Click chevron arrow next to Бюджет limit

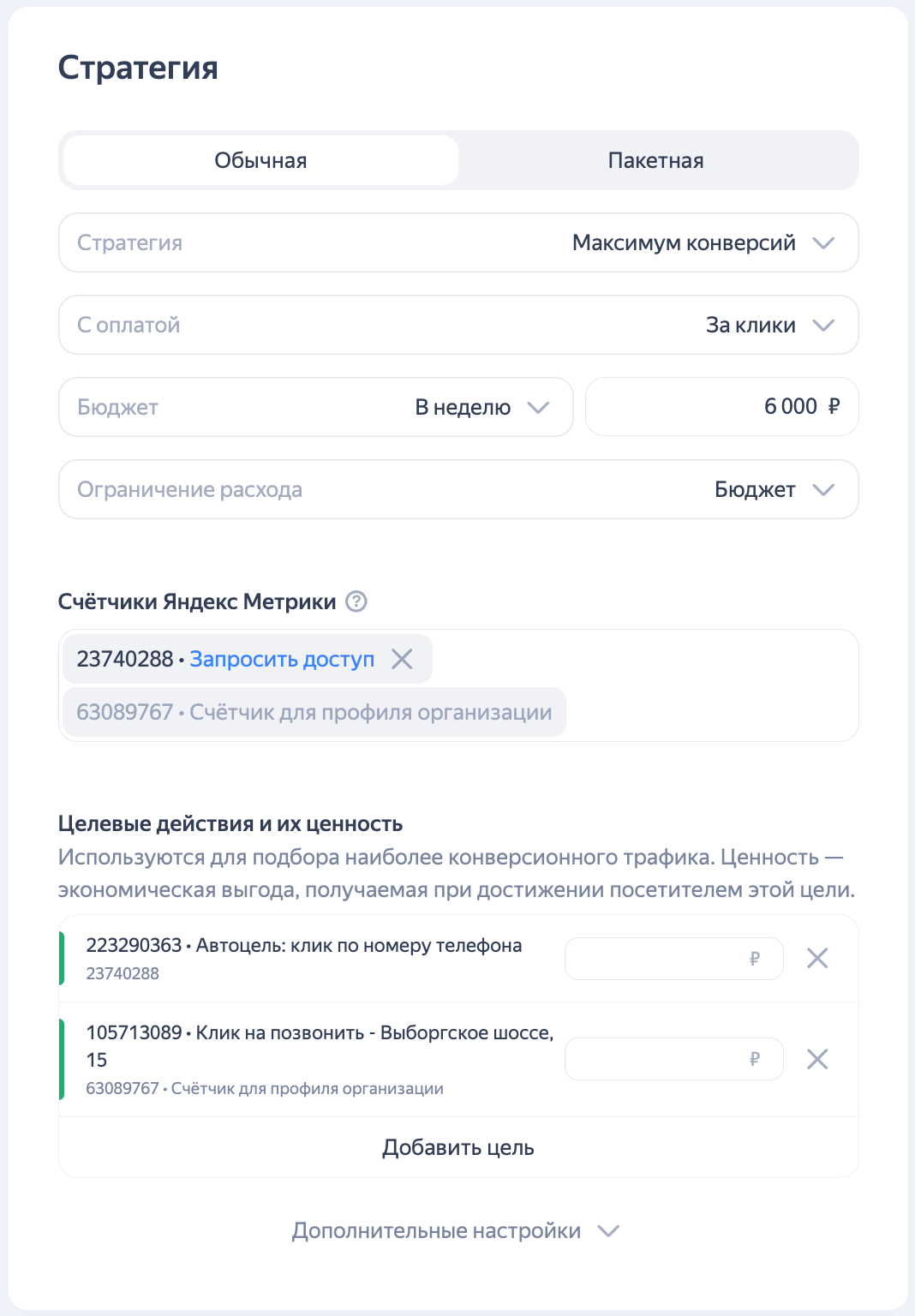pyautogui.click(x=823, y=489)
